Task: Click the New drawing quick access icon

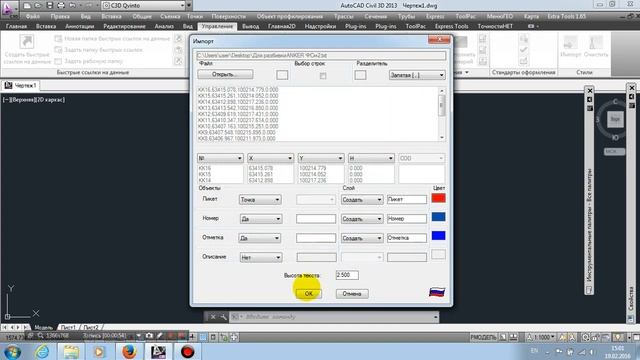Action: tap(27, 6)
